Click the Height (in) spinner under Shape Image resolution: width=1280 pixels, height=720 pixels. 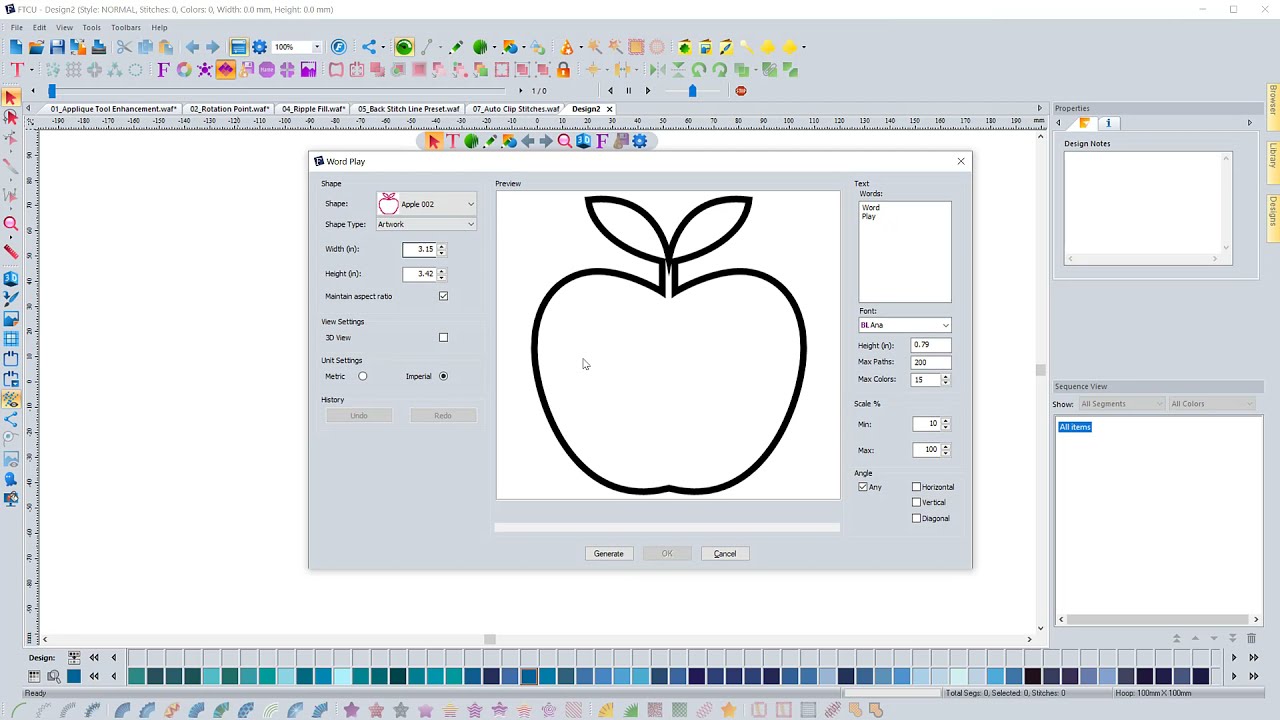click(x=441, y=274)
